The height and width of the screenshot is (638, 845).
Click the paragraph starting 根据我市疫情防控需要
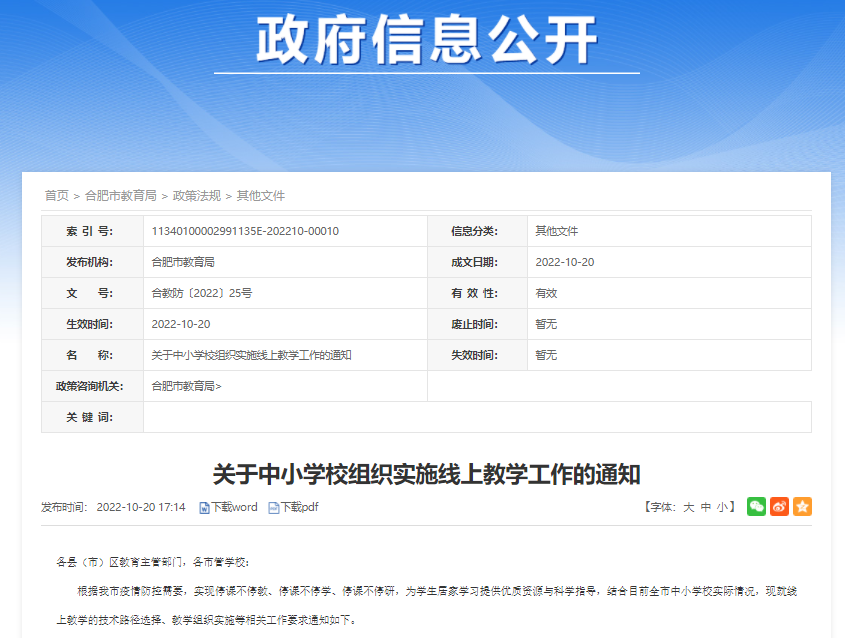426,606
